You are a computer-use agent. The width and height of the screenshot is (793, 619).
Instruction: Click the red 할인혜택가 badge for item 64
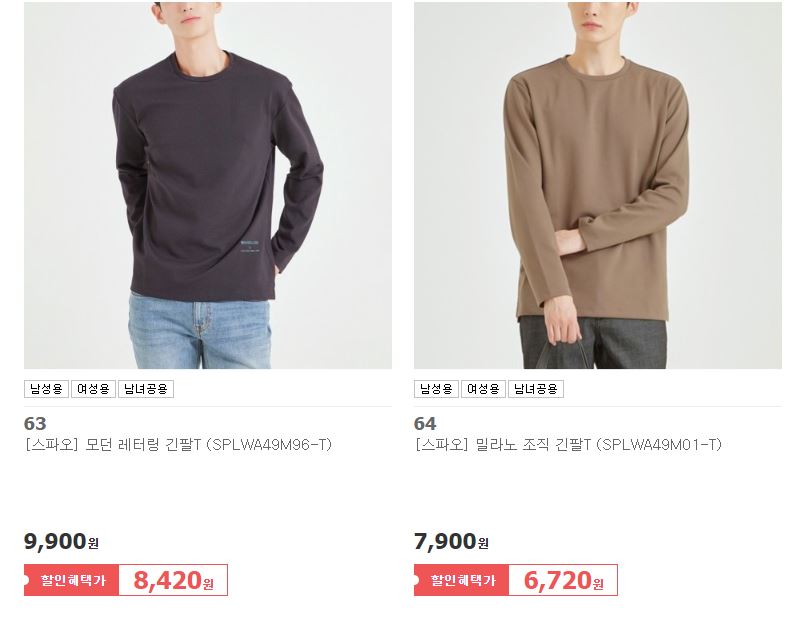tap(461, 580)
